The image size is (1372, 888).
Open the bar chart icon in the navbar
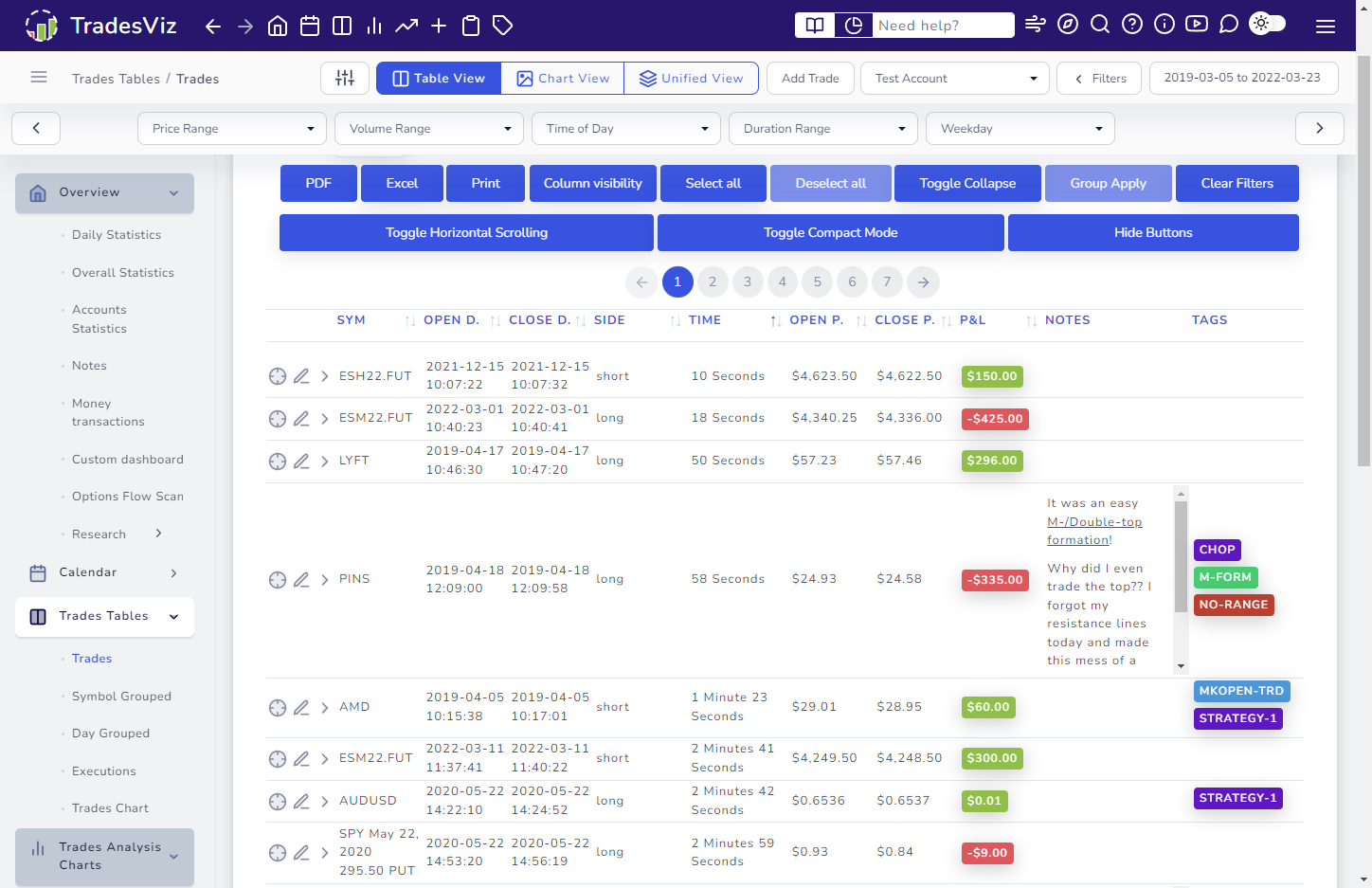(374, 26)
